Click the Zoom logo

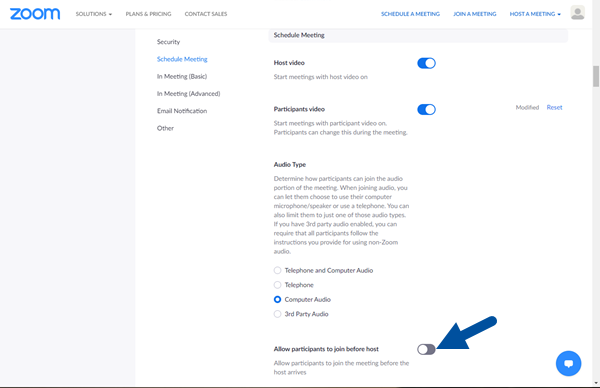coord(35,14)
